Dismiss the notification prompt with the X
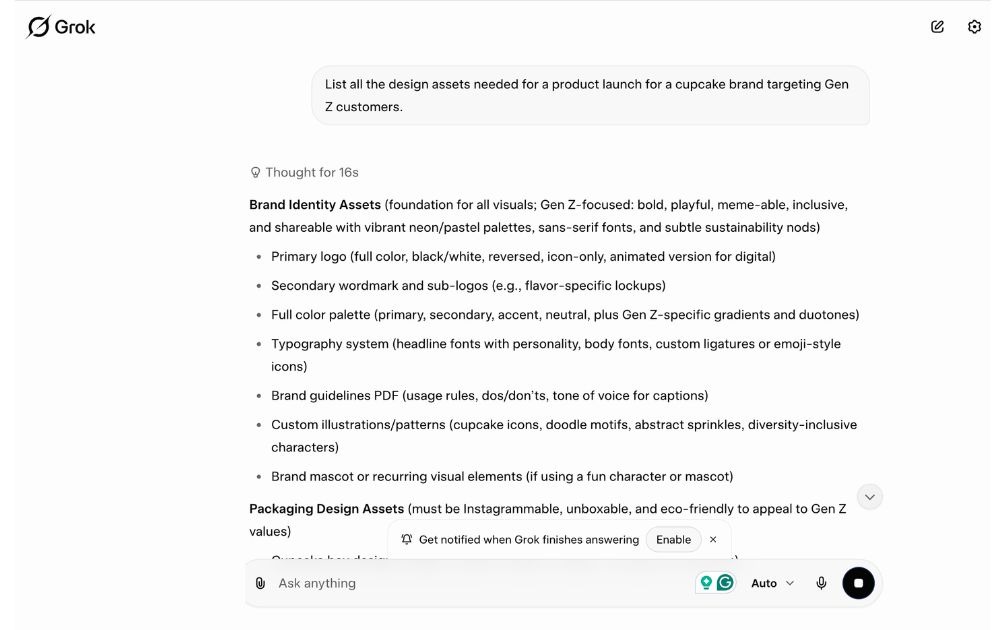Viewport: 1000px width, 630px height. click(712, 539)
